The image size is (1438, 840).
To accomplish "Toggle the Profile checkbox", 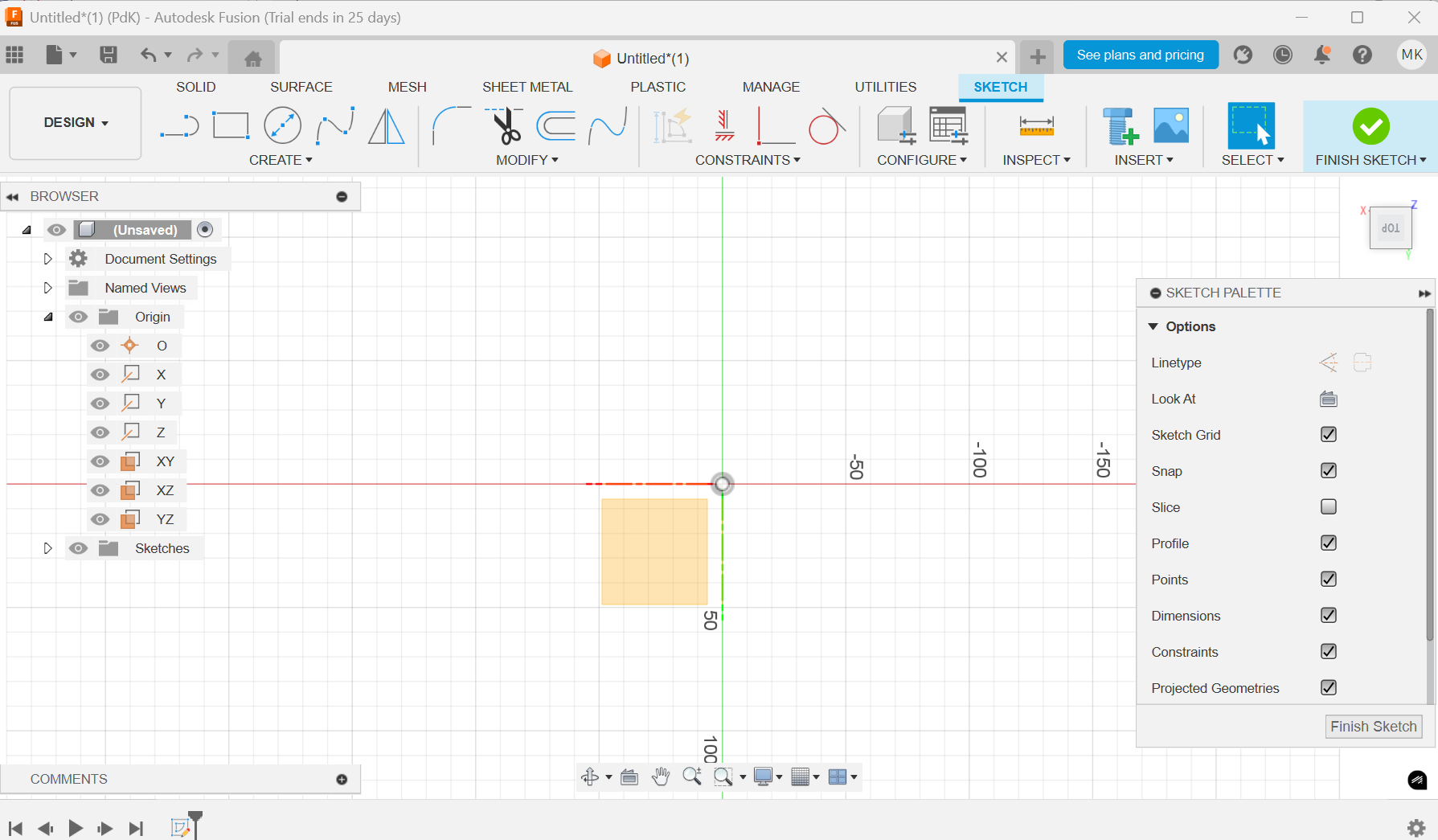I will (1329, 543).
